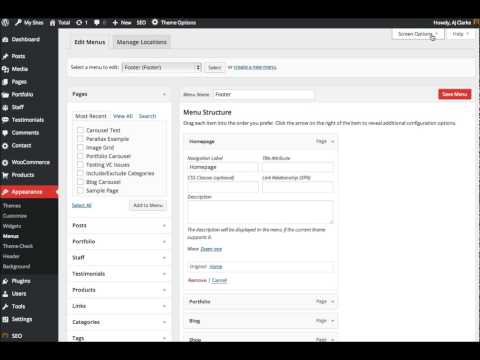Screen dimensions: 480x360
Task: Open Header submenu item
Action: pyautogui.click(x=11, y=256)
